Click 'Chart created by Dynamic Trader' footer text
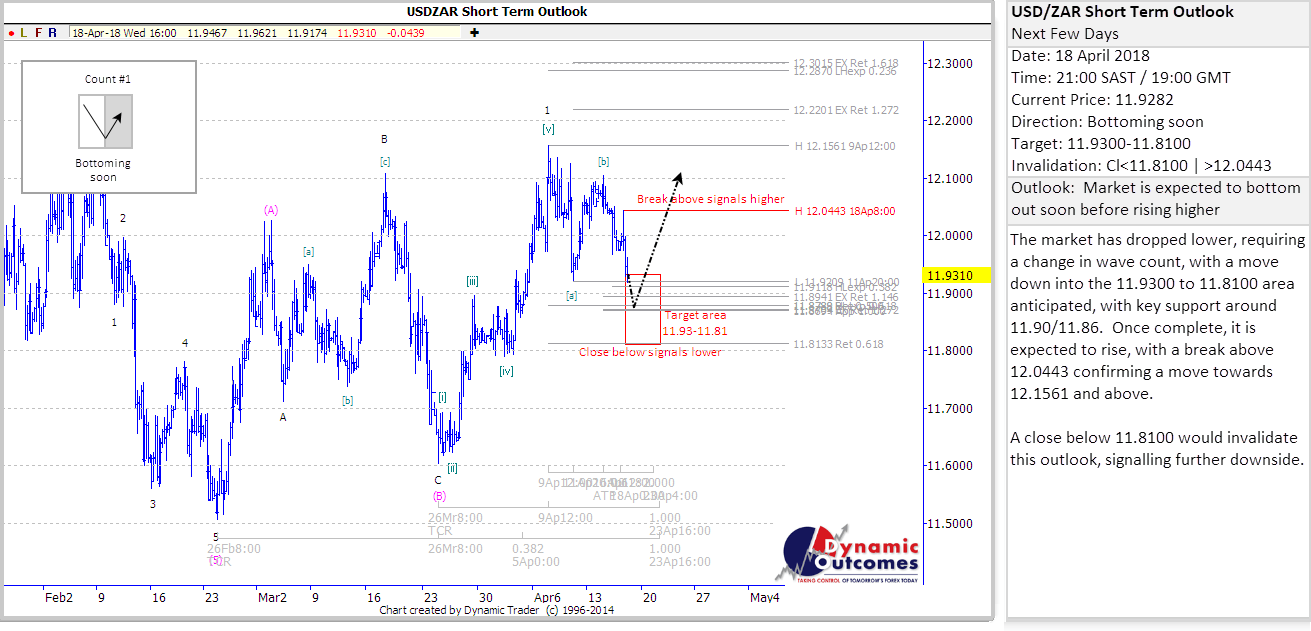This screenshot has height=631, width=1311. (497, 610)
